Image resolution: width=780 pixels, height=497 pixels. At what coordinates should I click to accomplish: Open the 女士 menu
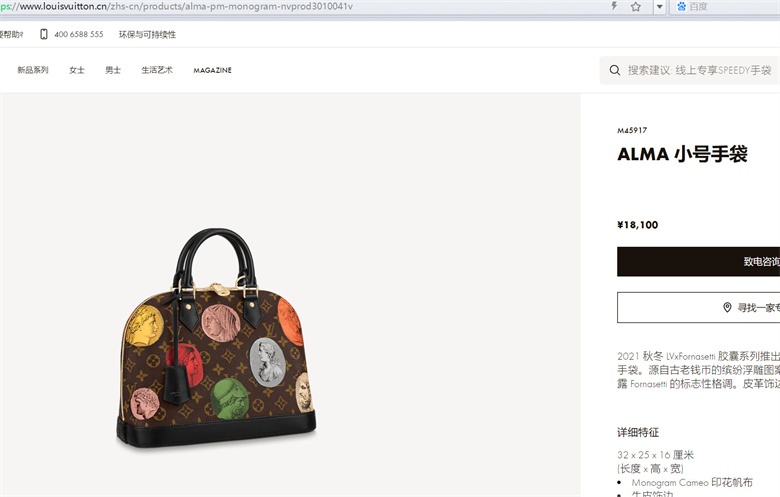coord(77,70)
